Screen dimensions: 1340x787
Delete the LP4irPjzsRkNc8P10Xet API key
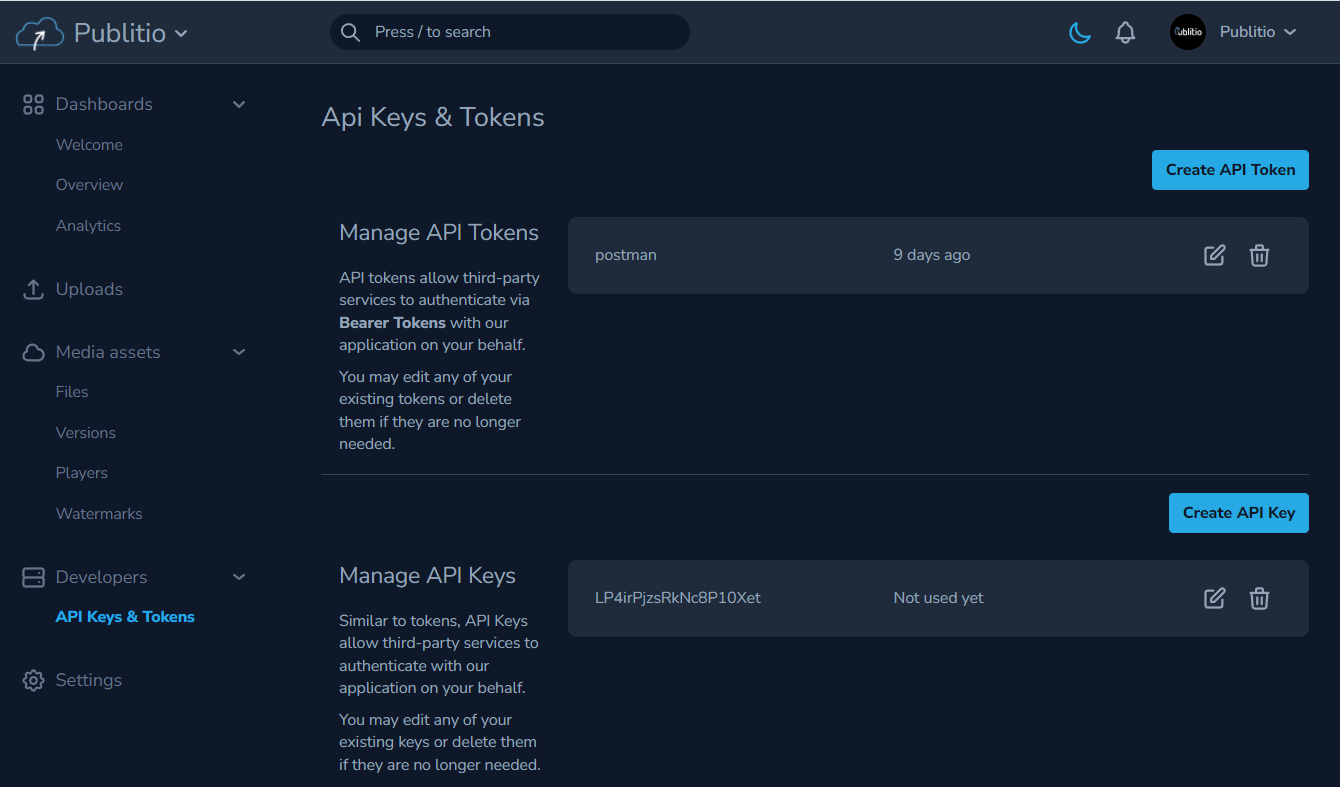(x=1260, y=598)
